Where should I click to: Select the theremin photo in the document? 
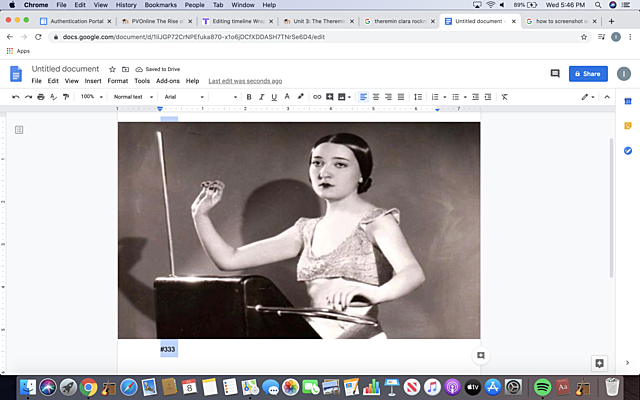click(x=299, y=230)
